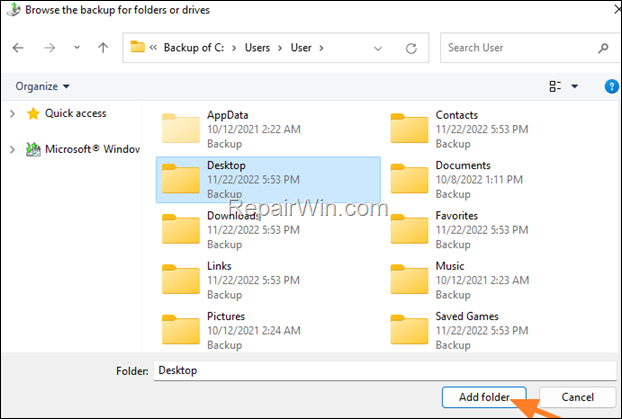
Task: Click the Add folder button
Action: tap(484, 397)
